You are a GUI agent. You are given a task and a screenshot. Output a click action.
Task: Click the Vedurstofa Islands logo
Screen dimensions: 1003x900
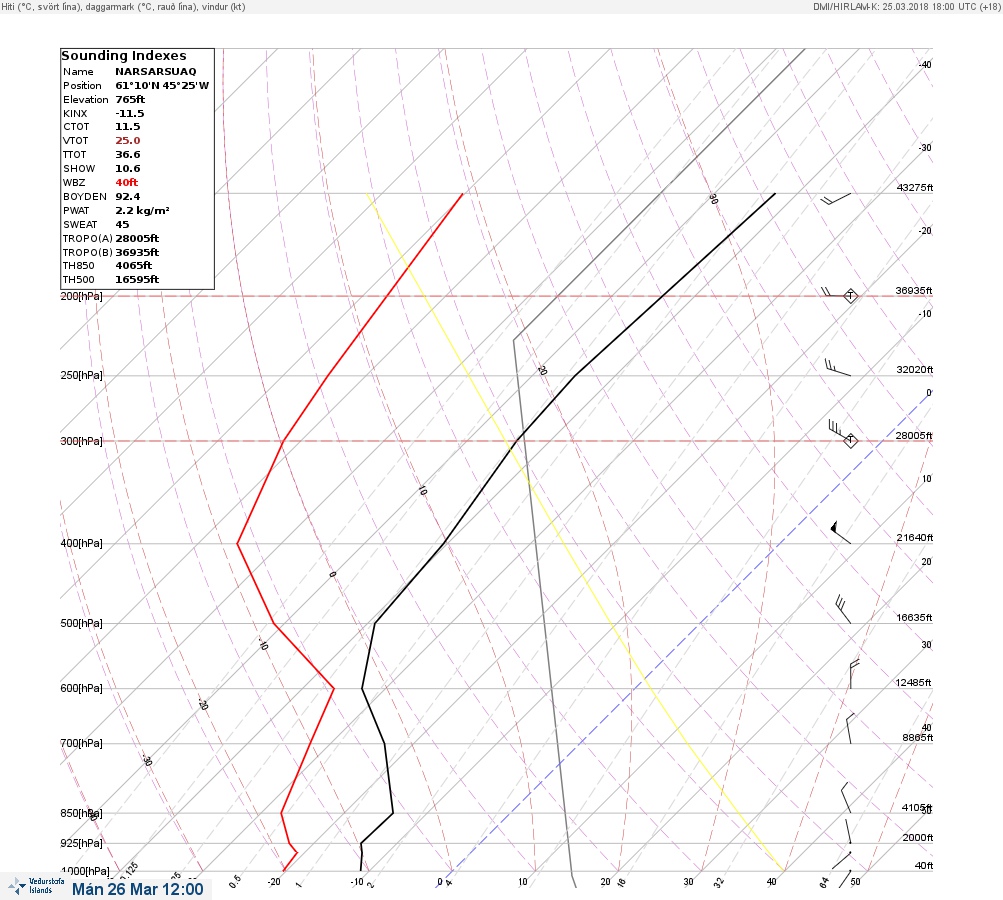tap(36, 886)
